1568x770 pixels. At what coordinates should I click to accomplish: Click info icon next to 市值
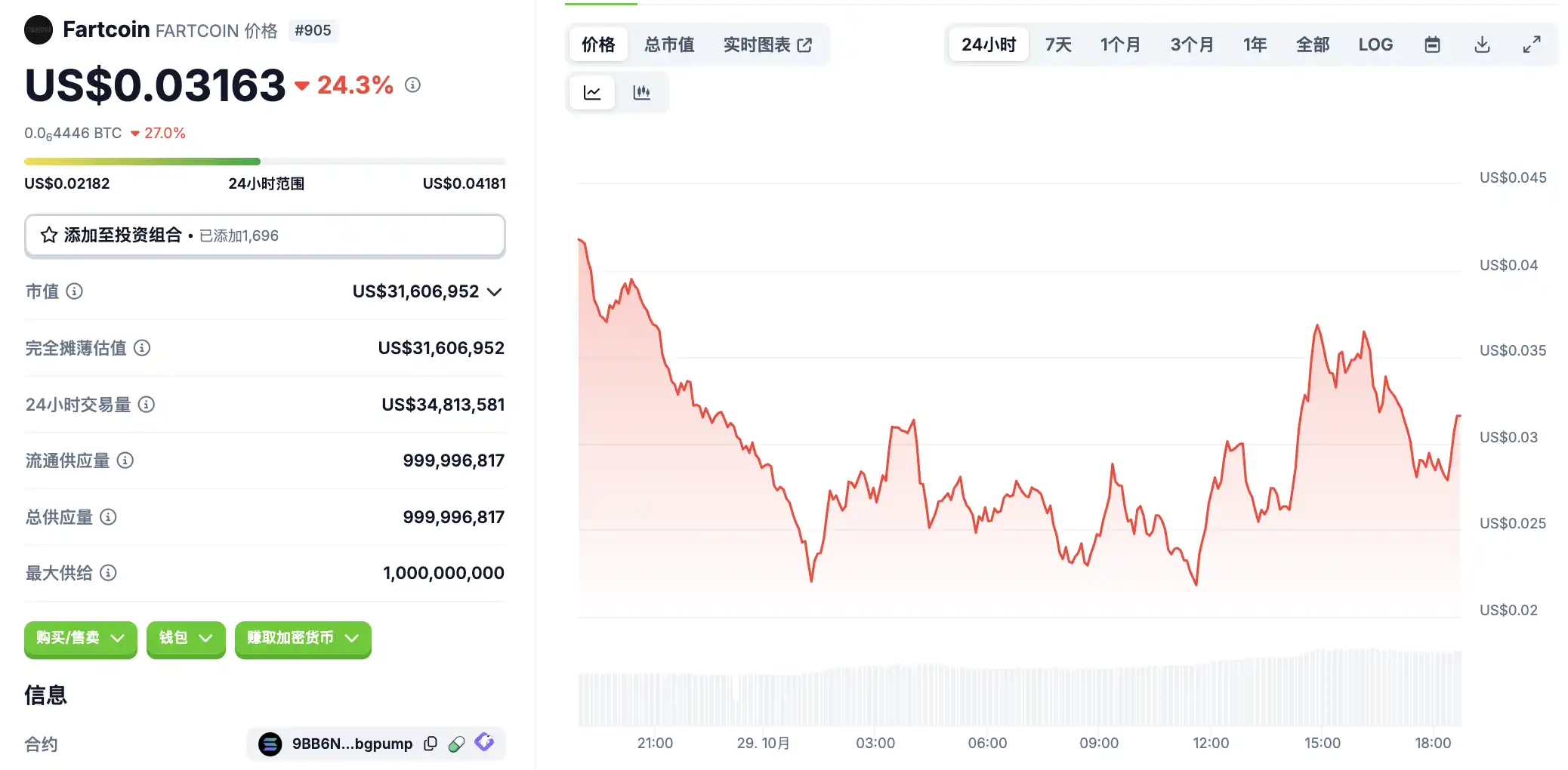coord(74,291)
